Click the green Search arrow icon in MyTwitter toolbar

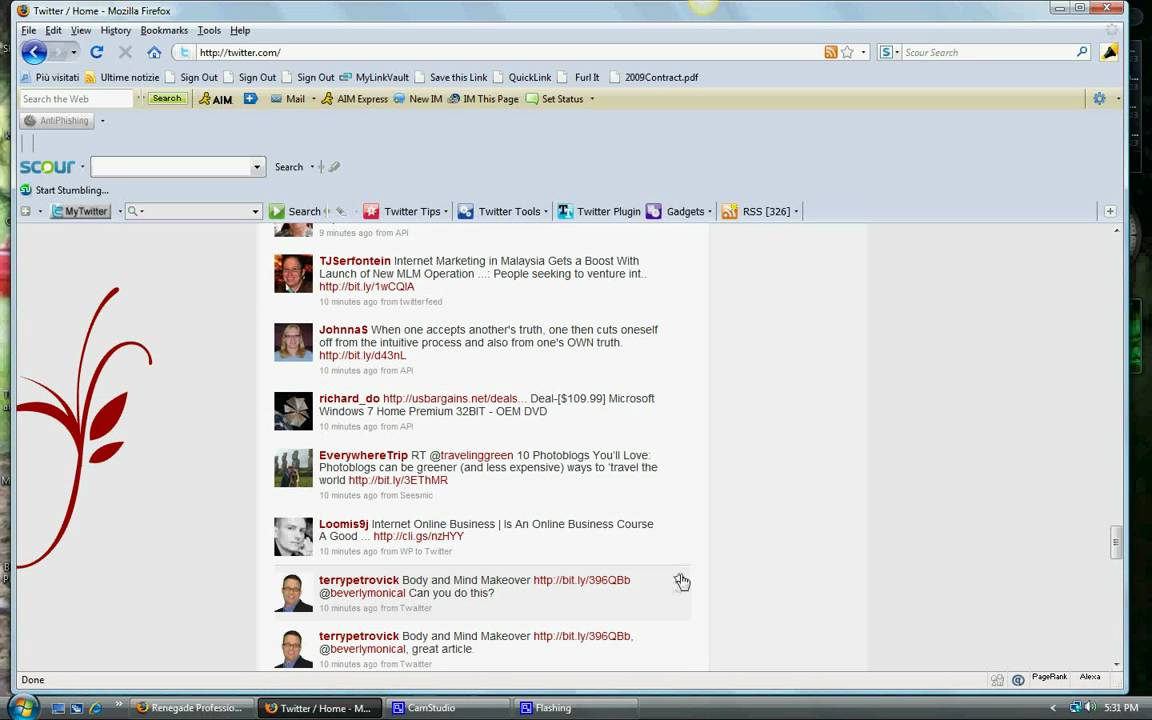[276, 212]
